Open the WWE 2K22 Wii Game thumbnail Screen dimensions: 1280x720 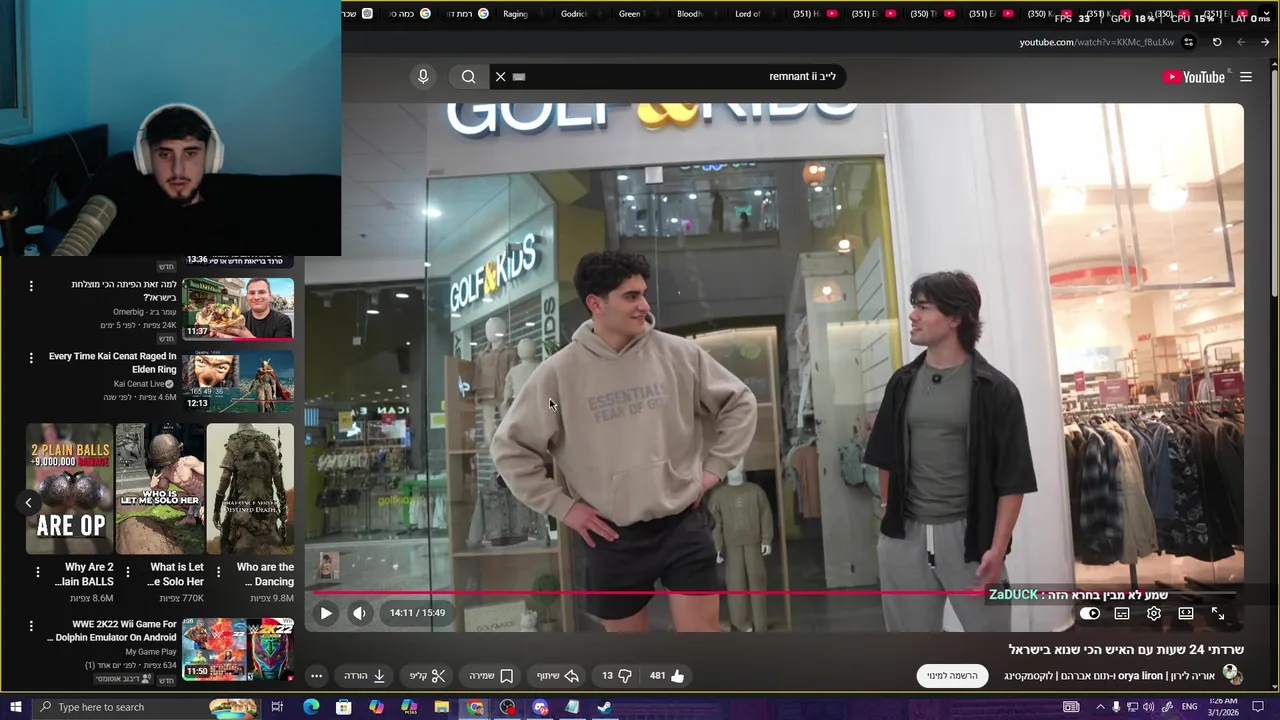pyautogui.click(x=238, y=649)
